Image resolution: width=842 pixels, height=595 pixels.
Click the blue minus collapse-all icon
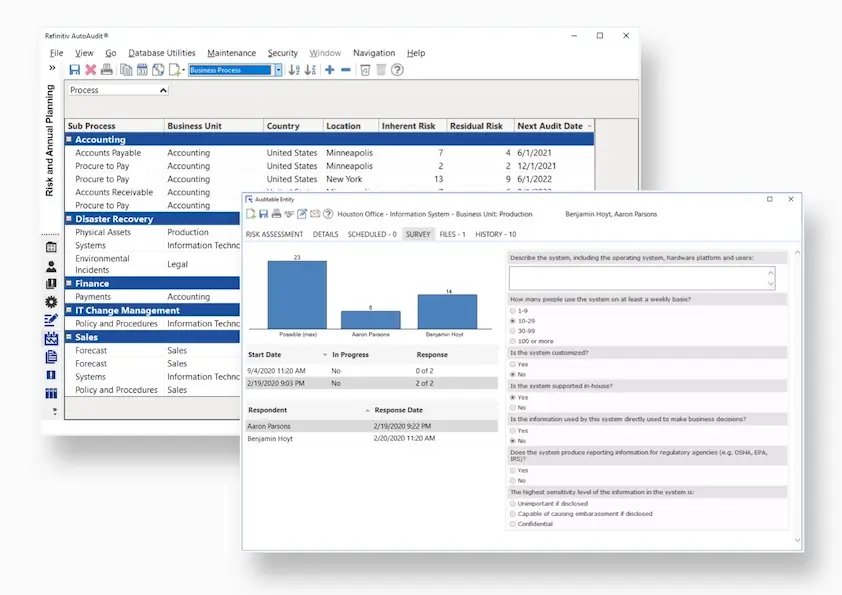point(346,70)
